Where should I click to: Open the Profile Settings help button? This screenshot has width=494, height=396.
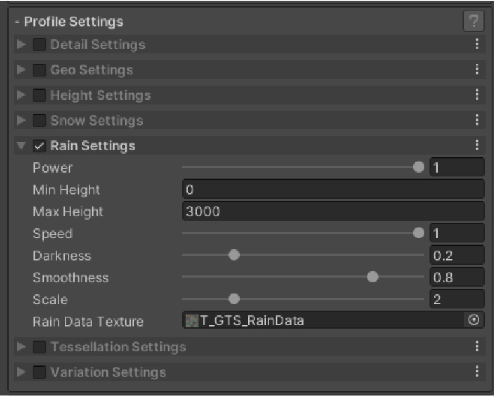pyautogui.click(x=473, y=21)
